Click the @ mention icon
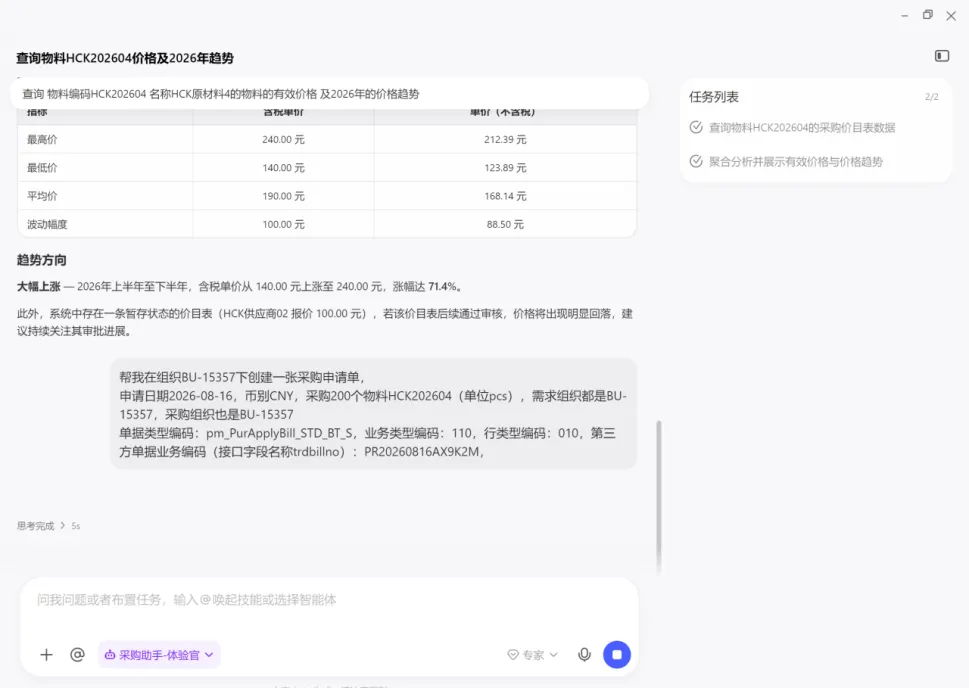This screenshot has height=688, width=969. [x=77, y=655]
